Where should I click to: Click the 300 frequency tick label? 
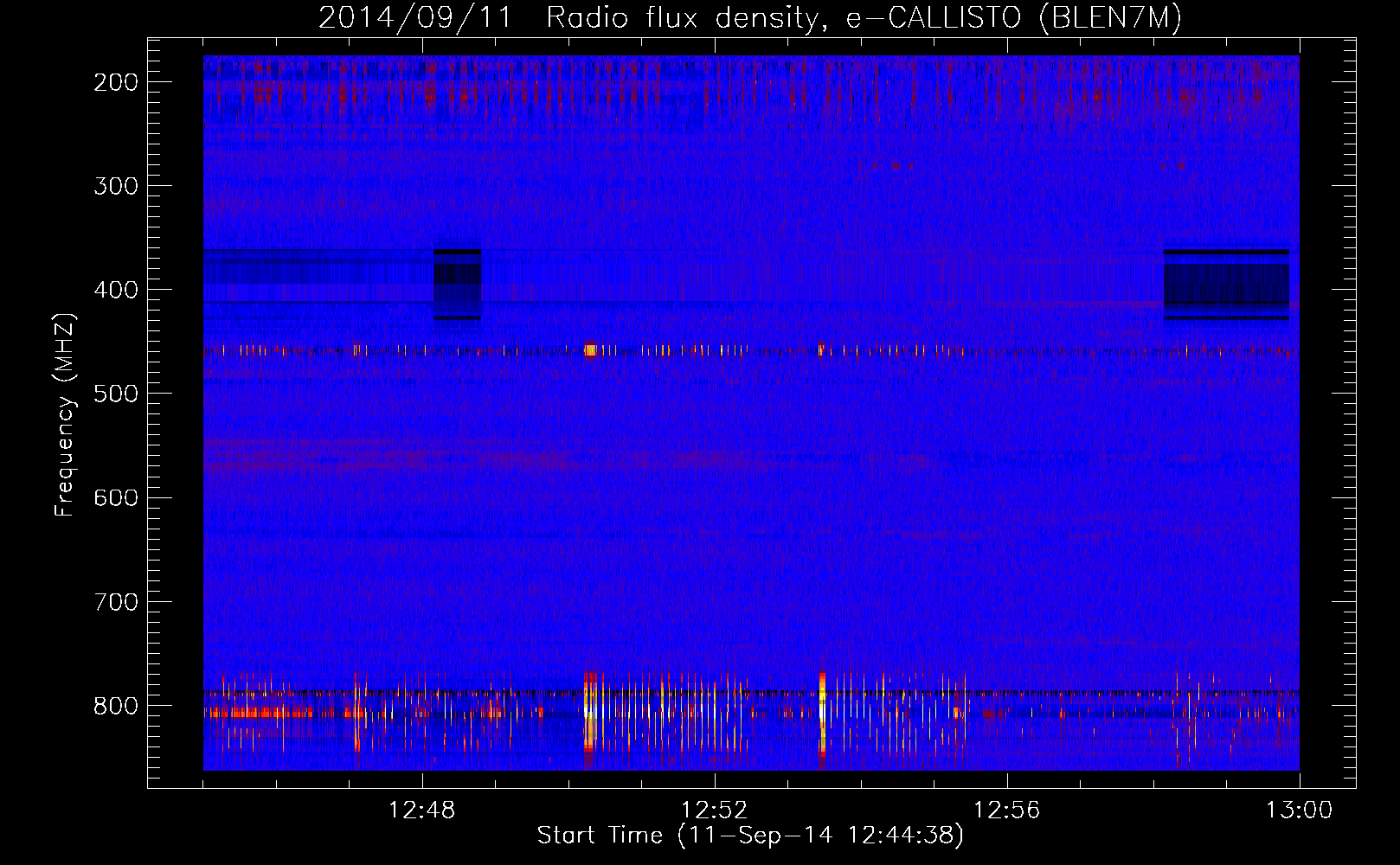(116, 186)
